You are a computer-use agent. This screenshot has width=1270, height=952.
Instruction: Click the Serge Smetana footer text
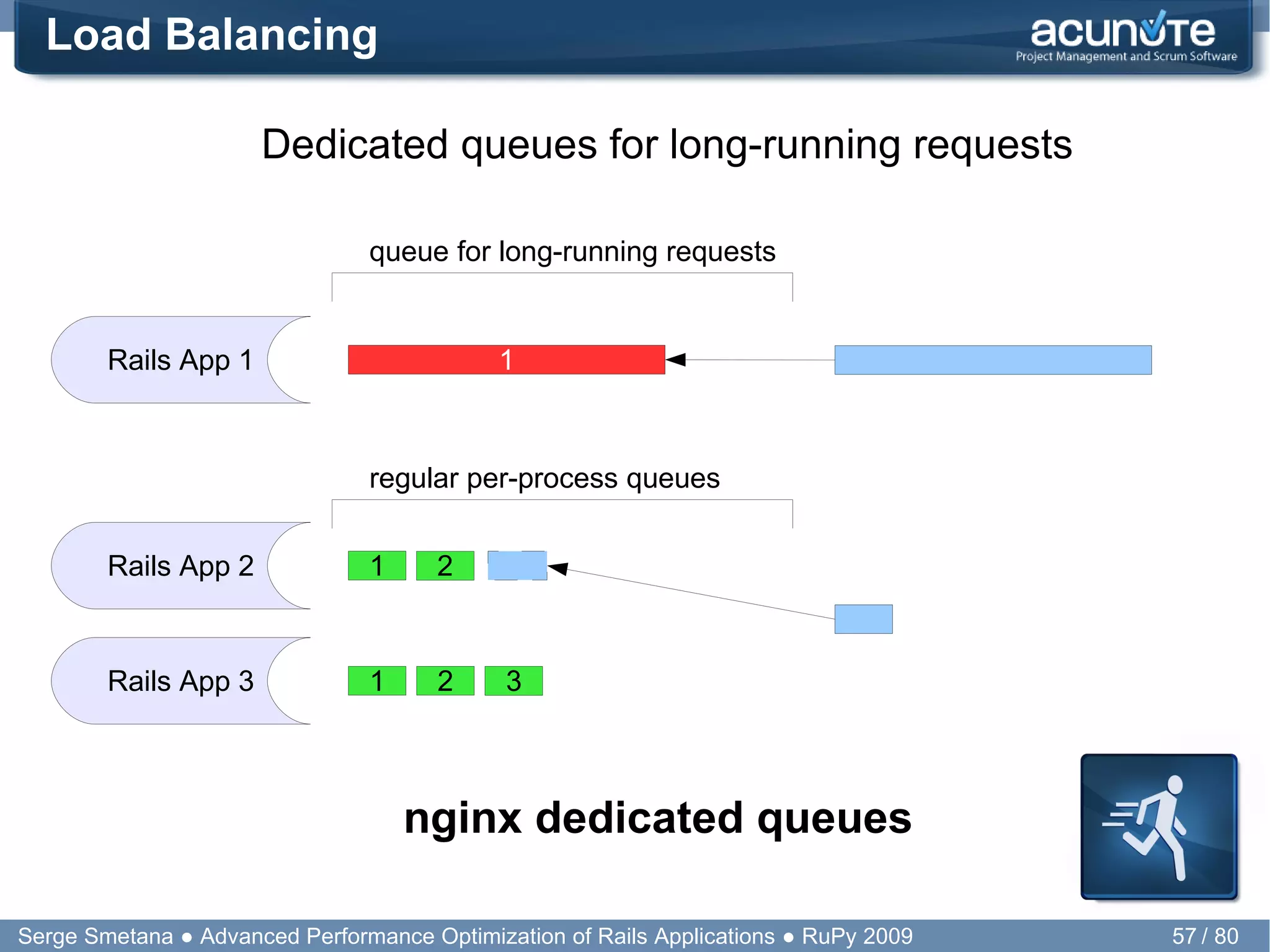point(95,936)
